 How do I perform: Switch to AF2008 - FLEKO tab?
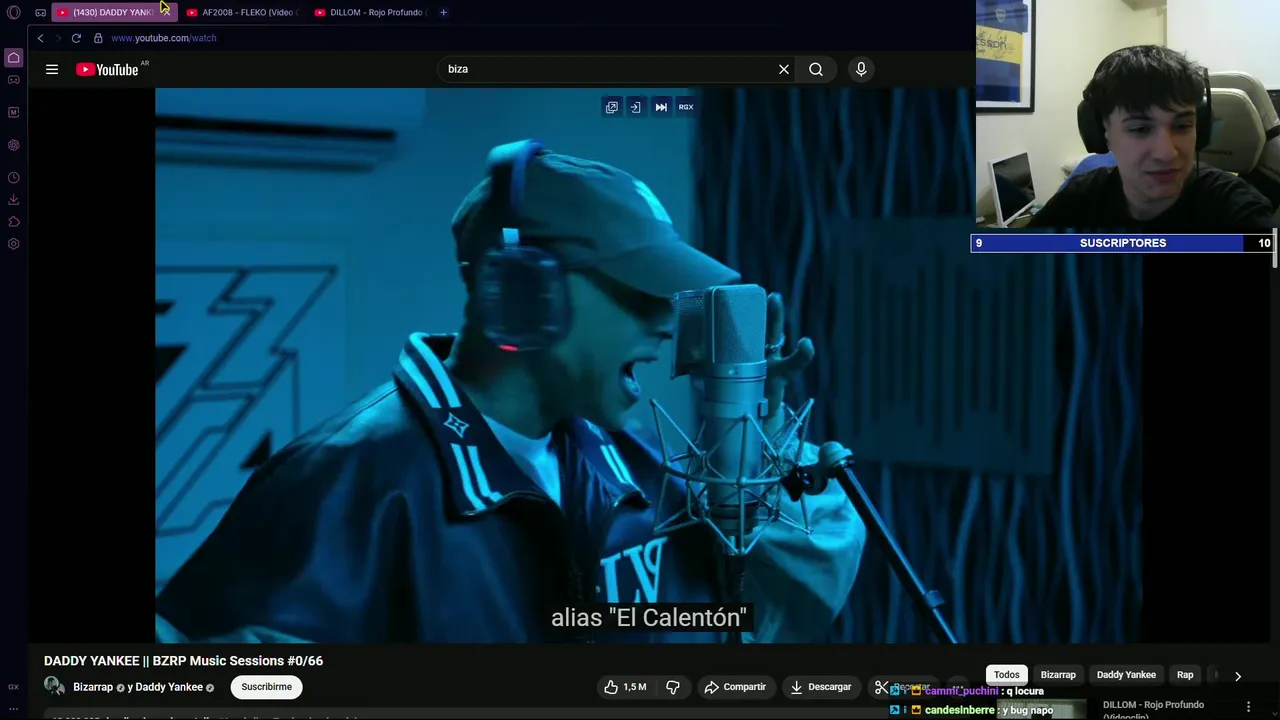click(240, 12)
